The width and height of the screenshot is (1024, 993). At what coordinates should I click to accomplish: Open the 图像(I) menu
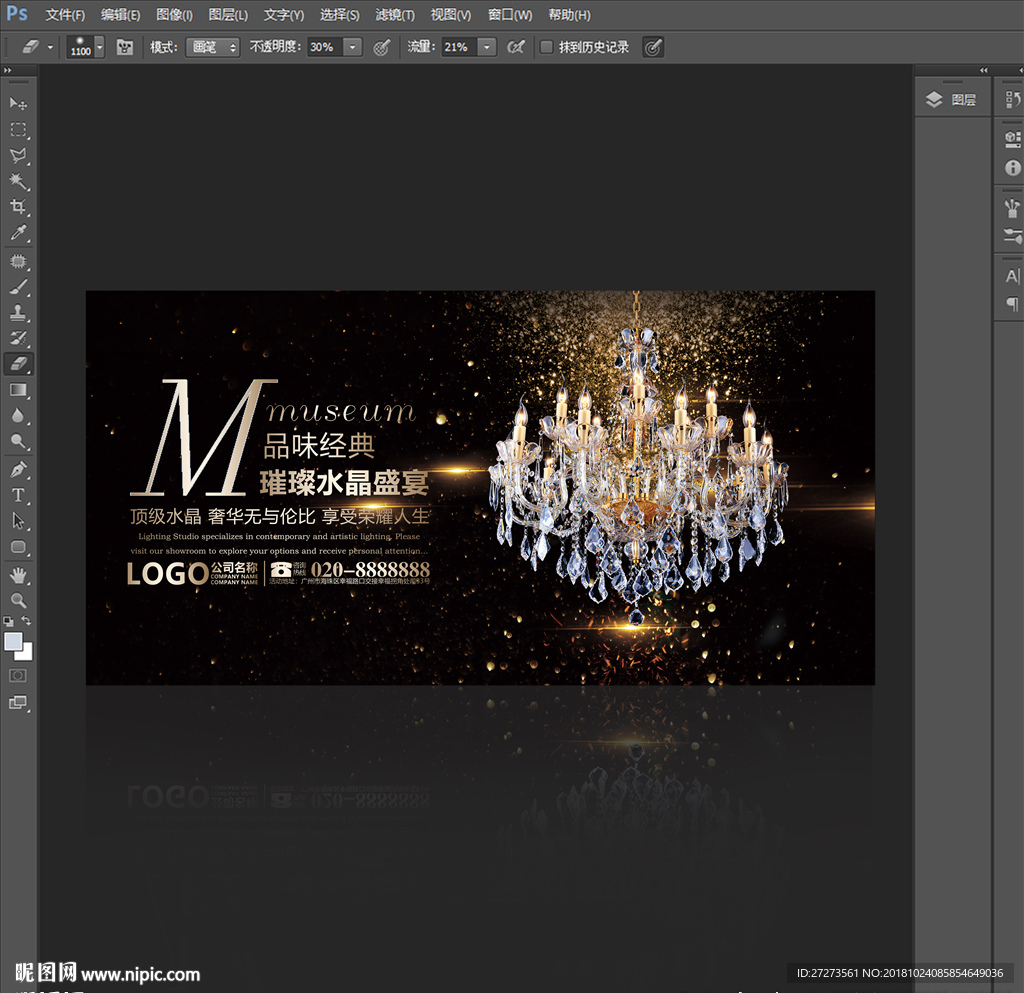174,14
